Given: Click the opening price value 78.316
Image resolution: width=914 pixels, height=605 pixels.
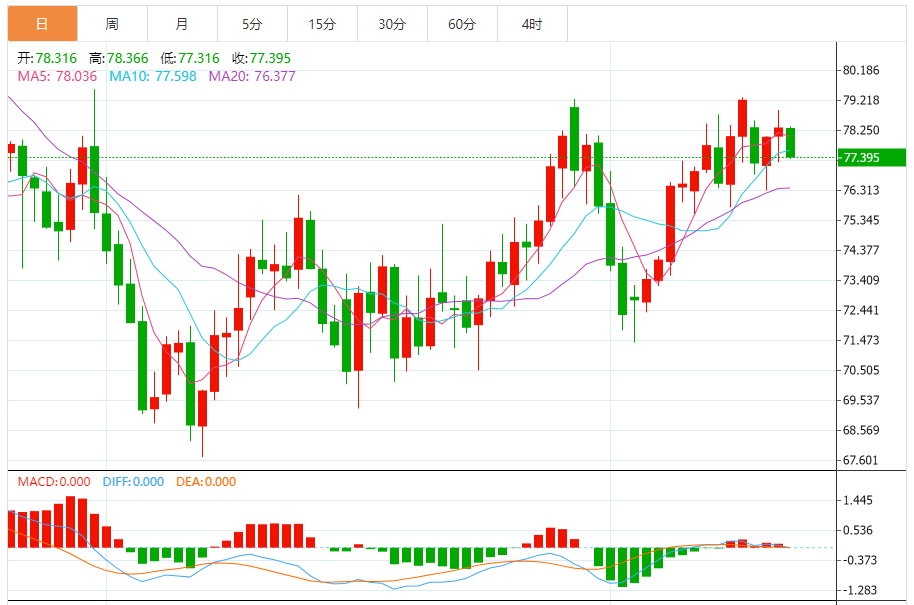Looking at the screenshot, I should (57, 58).
